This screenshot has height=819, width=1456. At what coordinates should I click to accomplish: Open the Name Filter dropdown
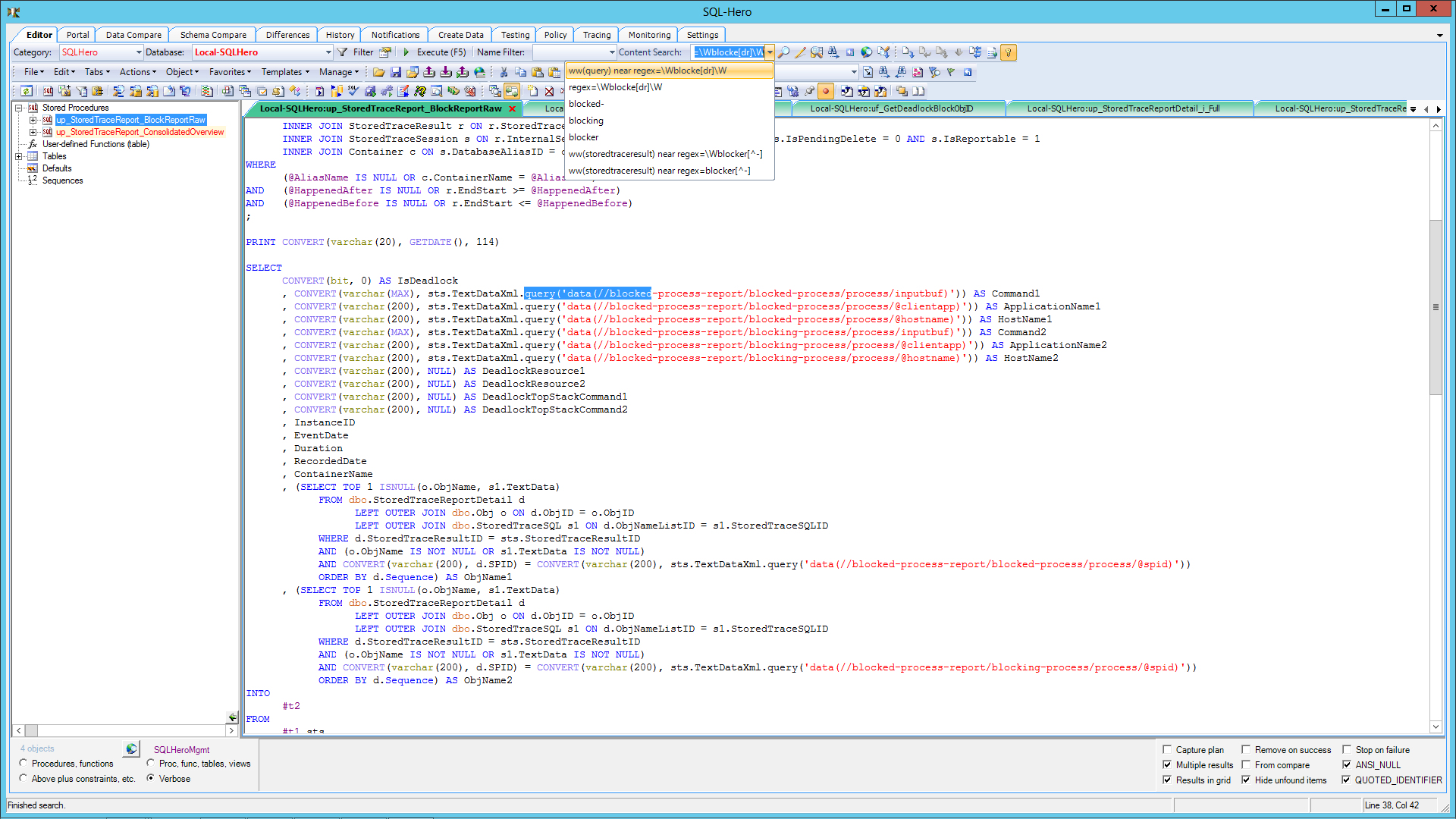(x=612, y=52)
